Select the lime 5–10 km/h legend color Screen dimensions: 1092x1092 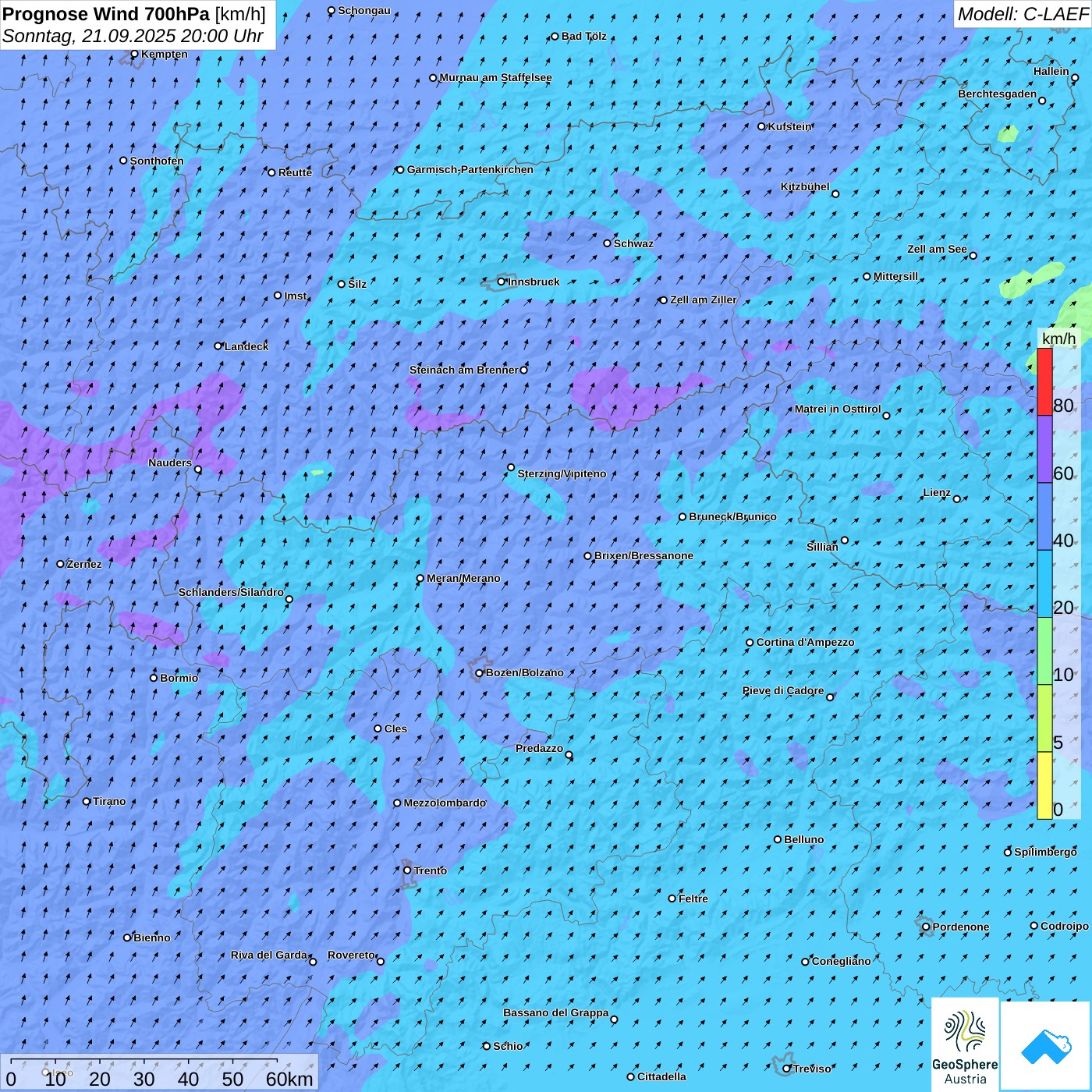click(x=1044, y=718)
